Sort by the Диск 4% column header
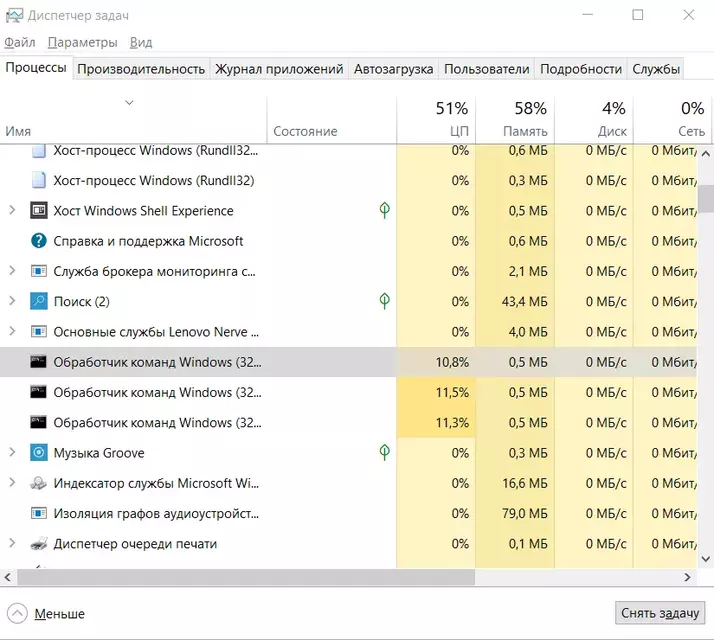 (594, 119)
